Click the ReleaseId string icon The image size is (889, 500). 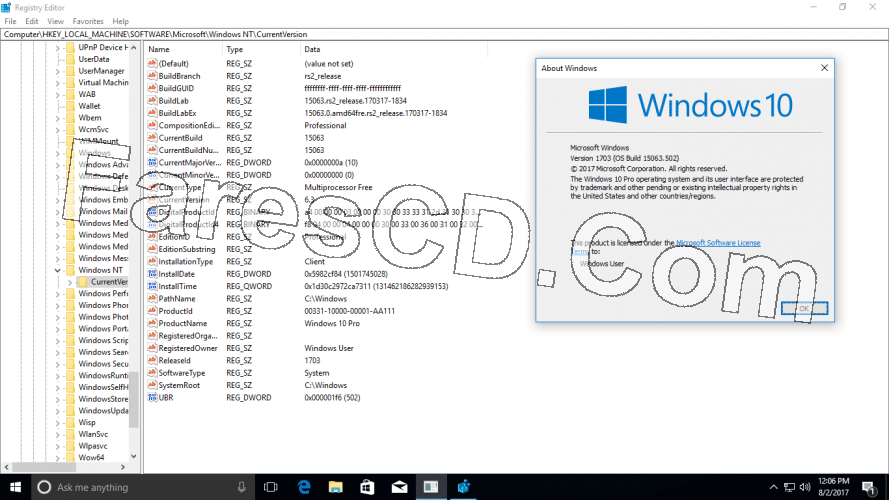152,360
